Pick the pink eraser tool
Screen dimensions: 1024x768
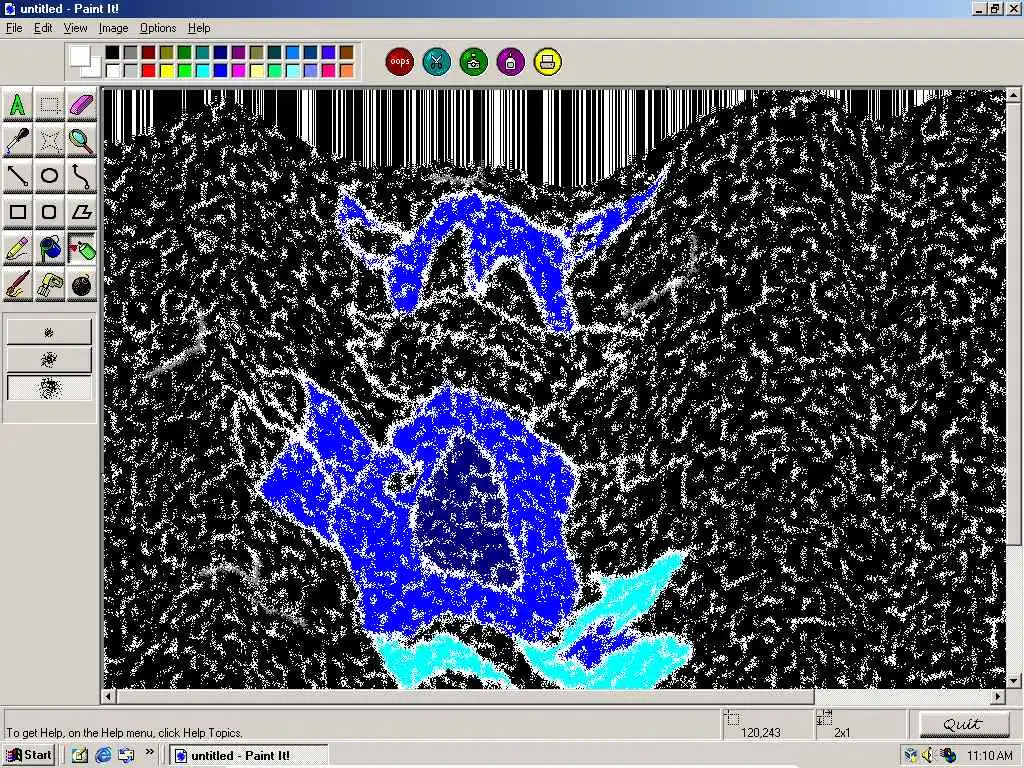click(82, 104)
